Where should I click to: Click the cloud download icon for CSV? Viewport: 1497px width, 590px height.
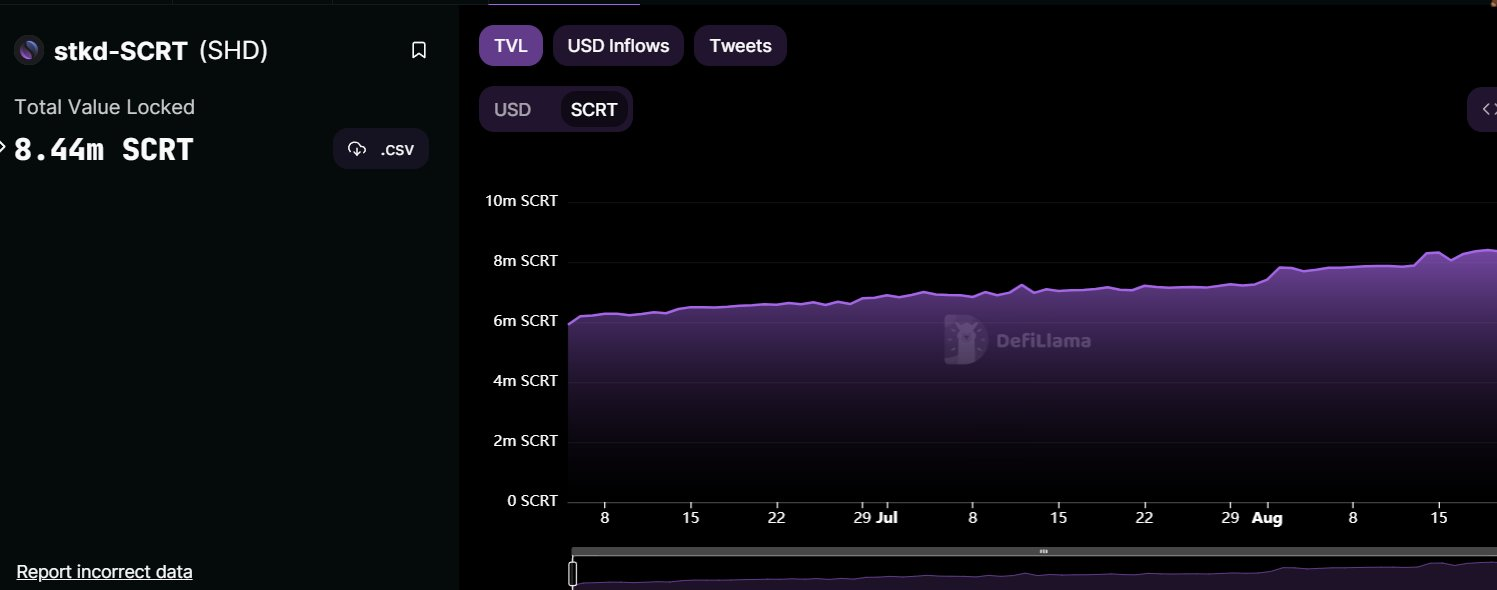click(x=357, y=149)
